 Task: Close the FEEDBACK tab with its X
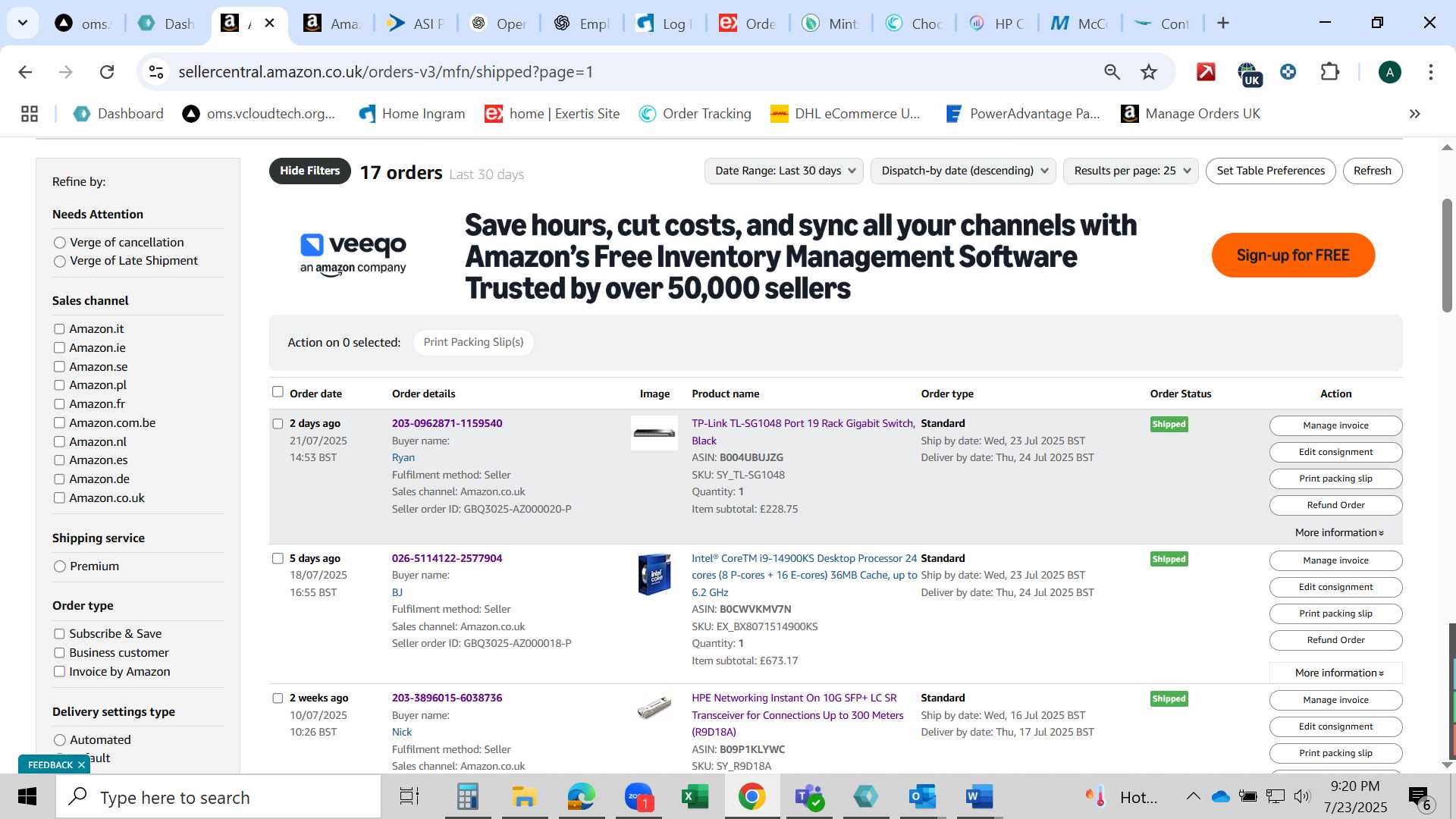coord(81,764)
